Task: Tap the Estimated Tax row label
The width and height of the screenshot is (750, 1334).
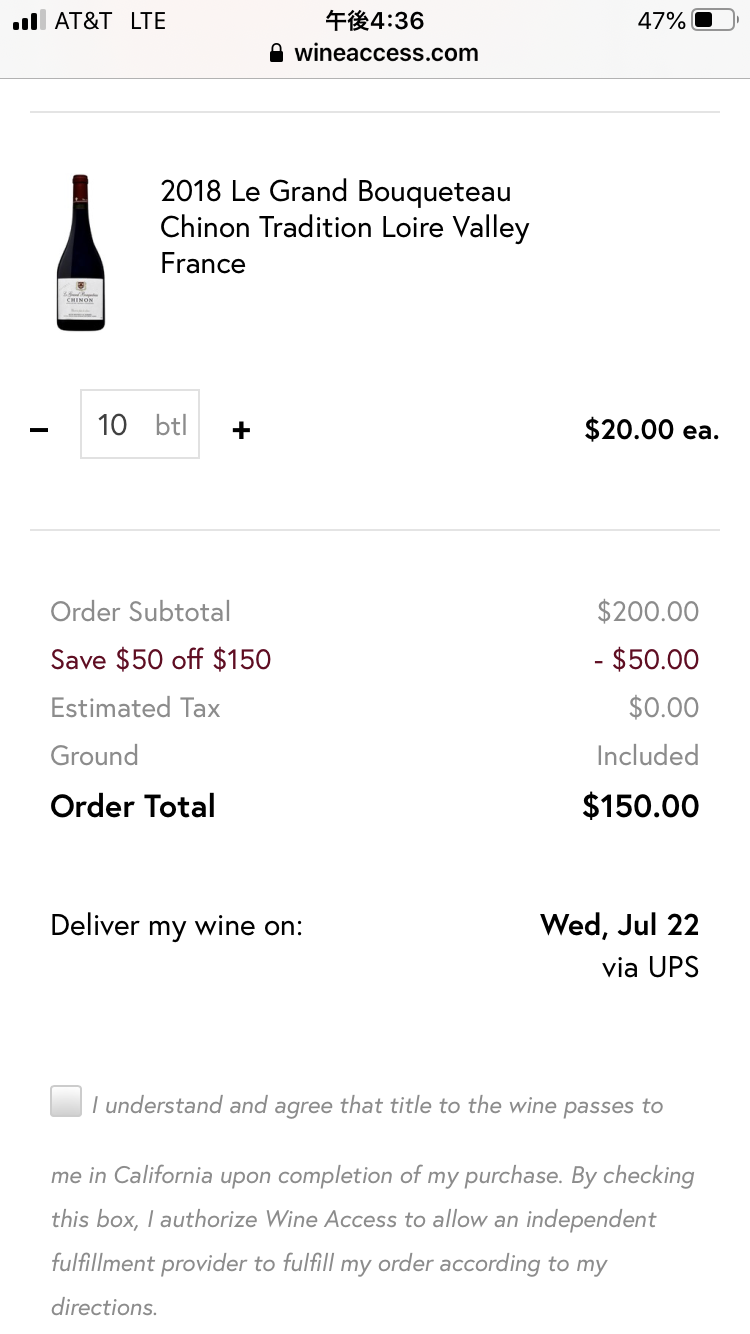Action: 135,708
